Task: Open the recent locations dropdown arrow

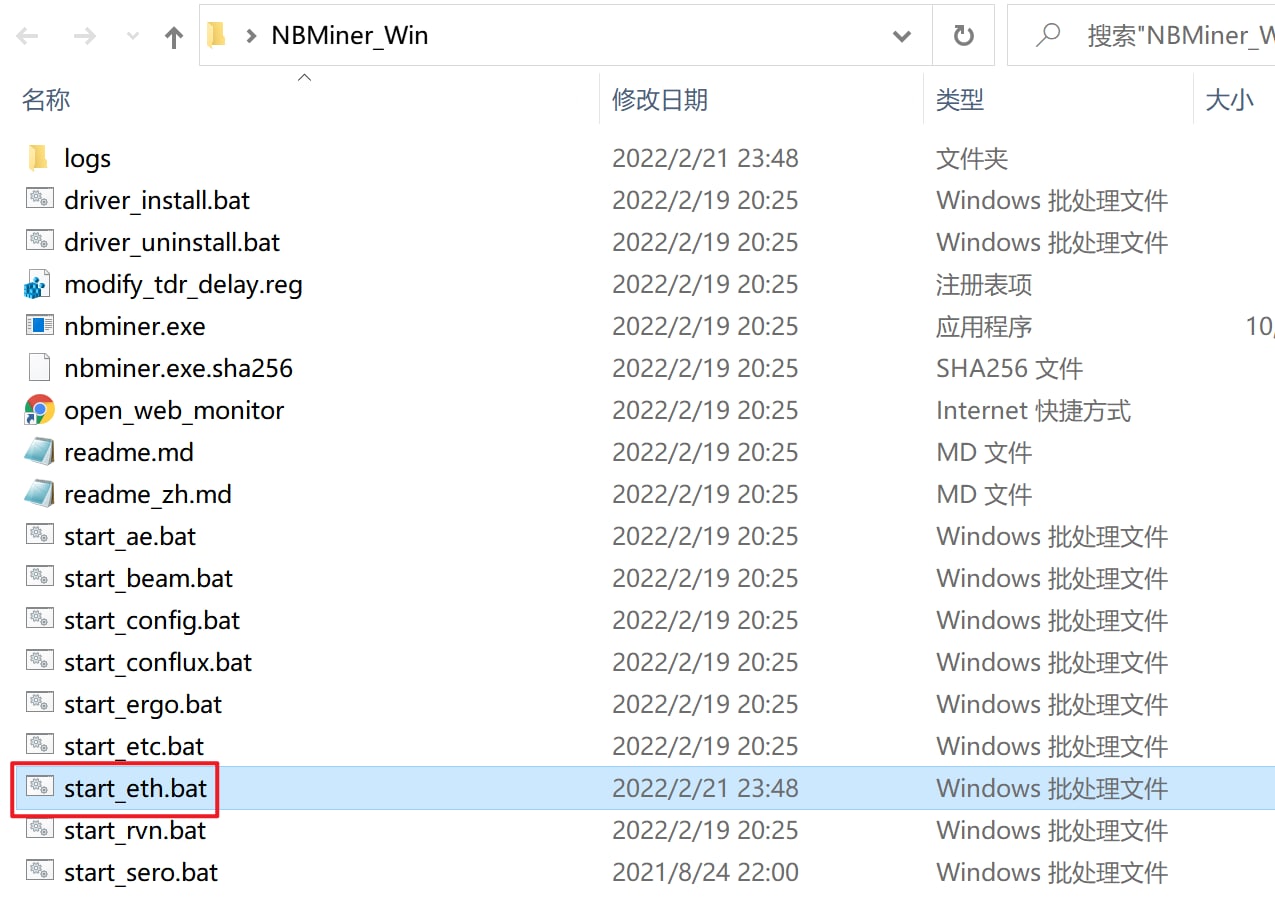Action: [133, 37]
